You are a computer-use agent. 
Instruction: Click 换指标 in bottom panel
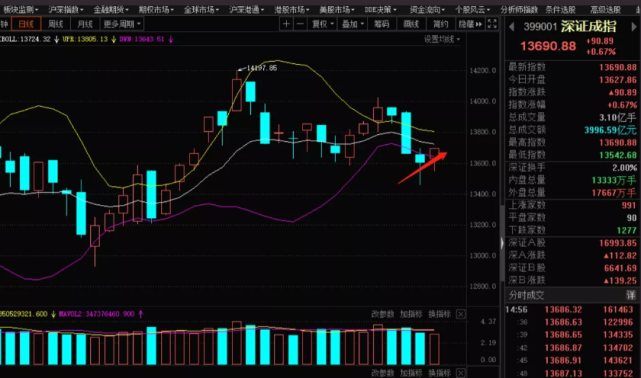439,373
